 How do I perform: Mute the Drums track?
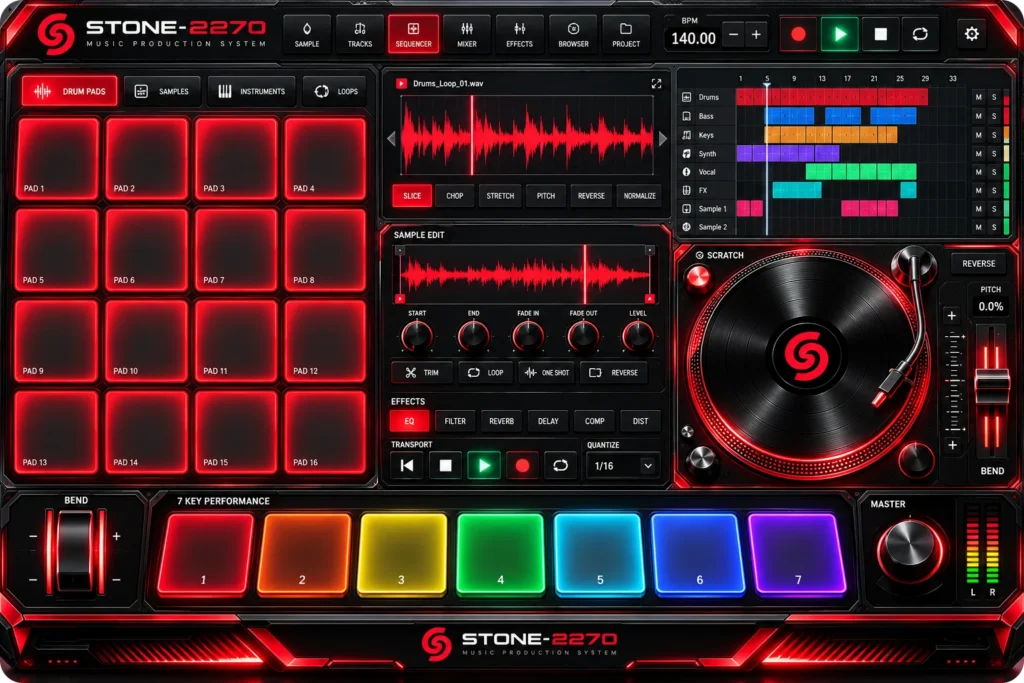tap(978, 97)
